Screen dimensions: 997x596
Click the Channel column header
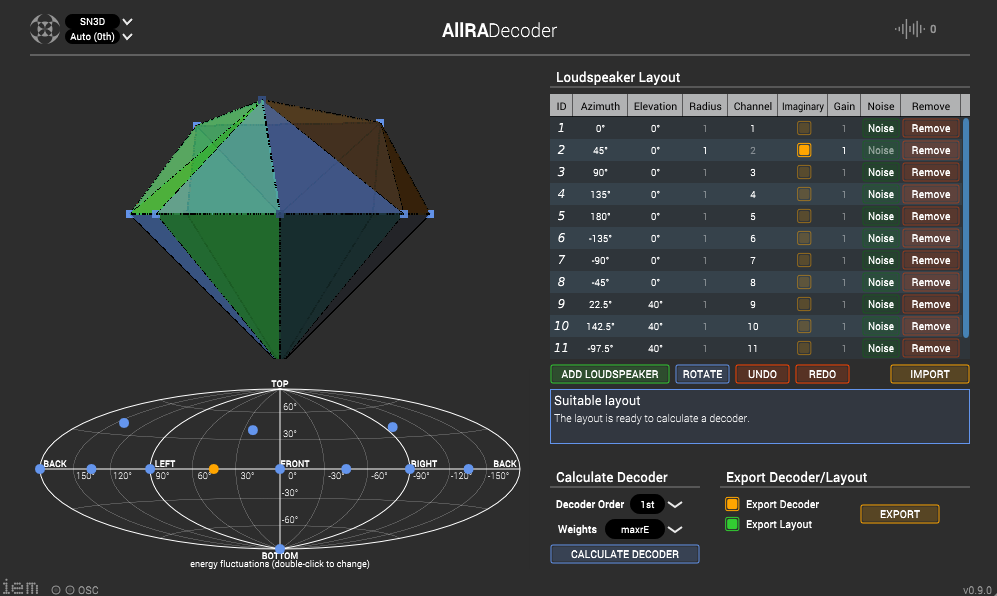753,106
